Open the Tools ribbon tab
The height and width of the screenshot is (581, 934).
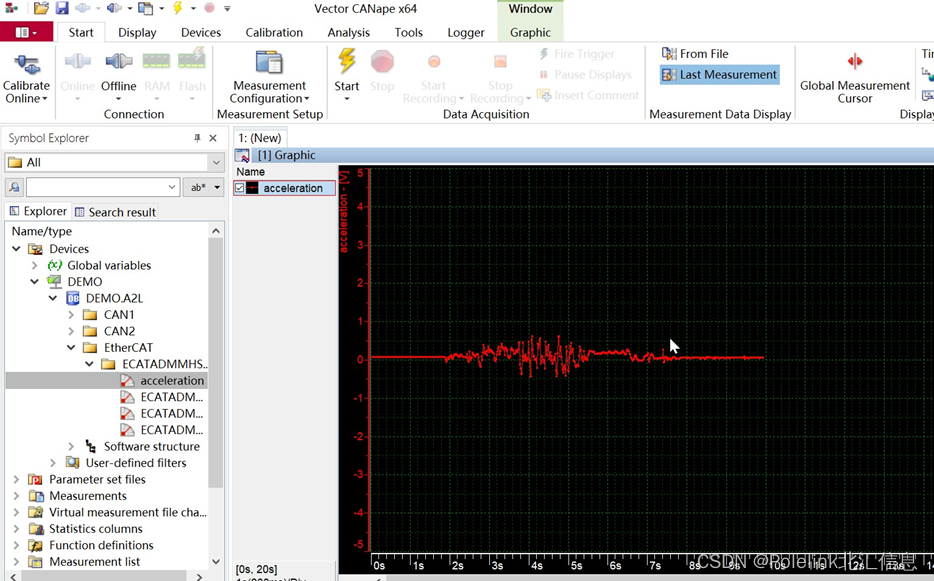click(x=409, y=32)
